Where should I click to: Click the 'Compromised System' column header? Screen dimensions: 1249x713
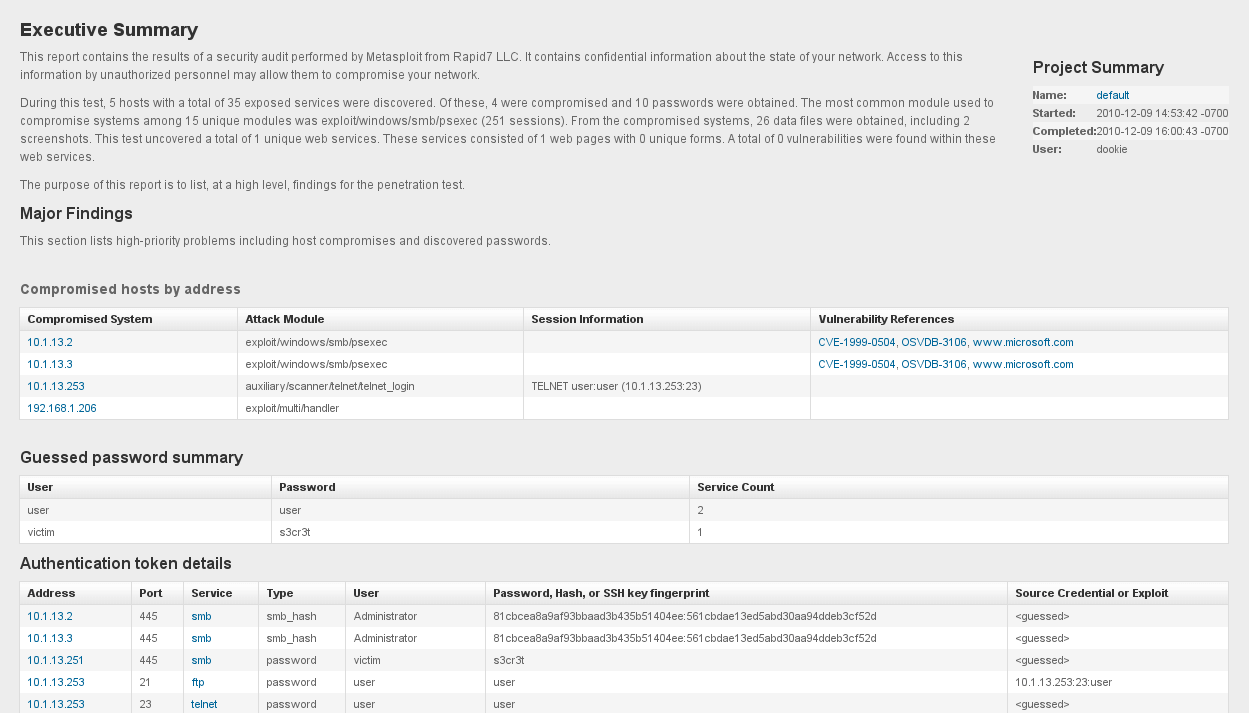tap(90, 319)
